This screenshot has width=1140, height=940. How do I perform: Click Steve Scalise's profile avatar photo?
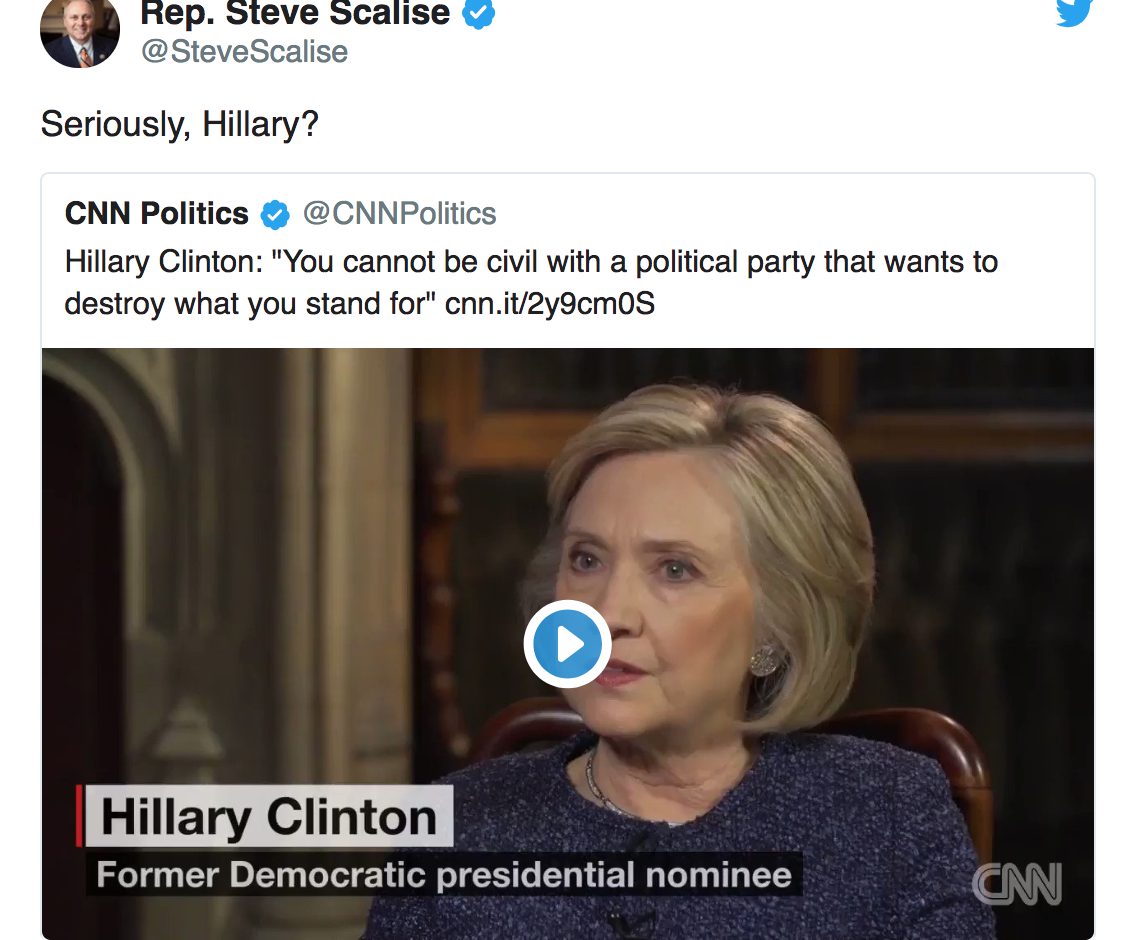click(79, 32)
